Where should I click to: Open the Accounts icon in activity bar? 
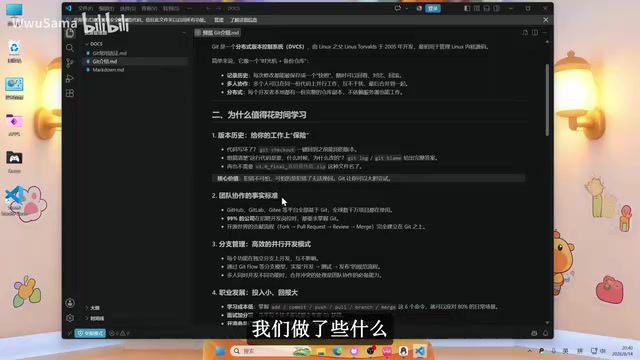click(70, 303)
